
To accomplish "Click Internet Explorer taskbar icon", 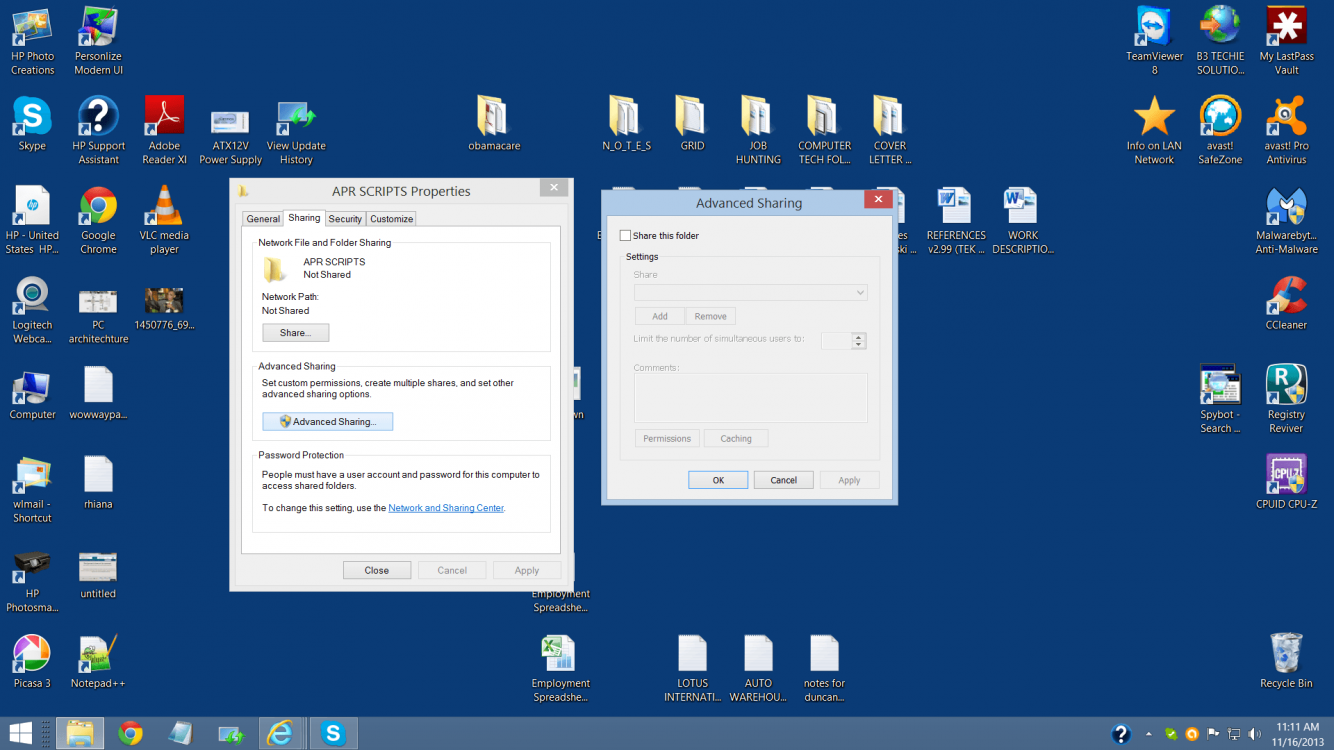I will (x=282, y=733).
